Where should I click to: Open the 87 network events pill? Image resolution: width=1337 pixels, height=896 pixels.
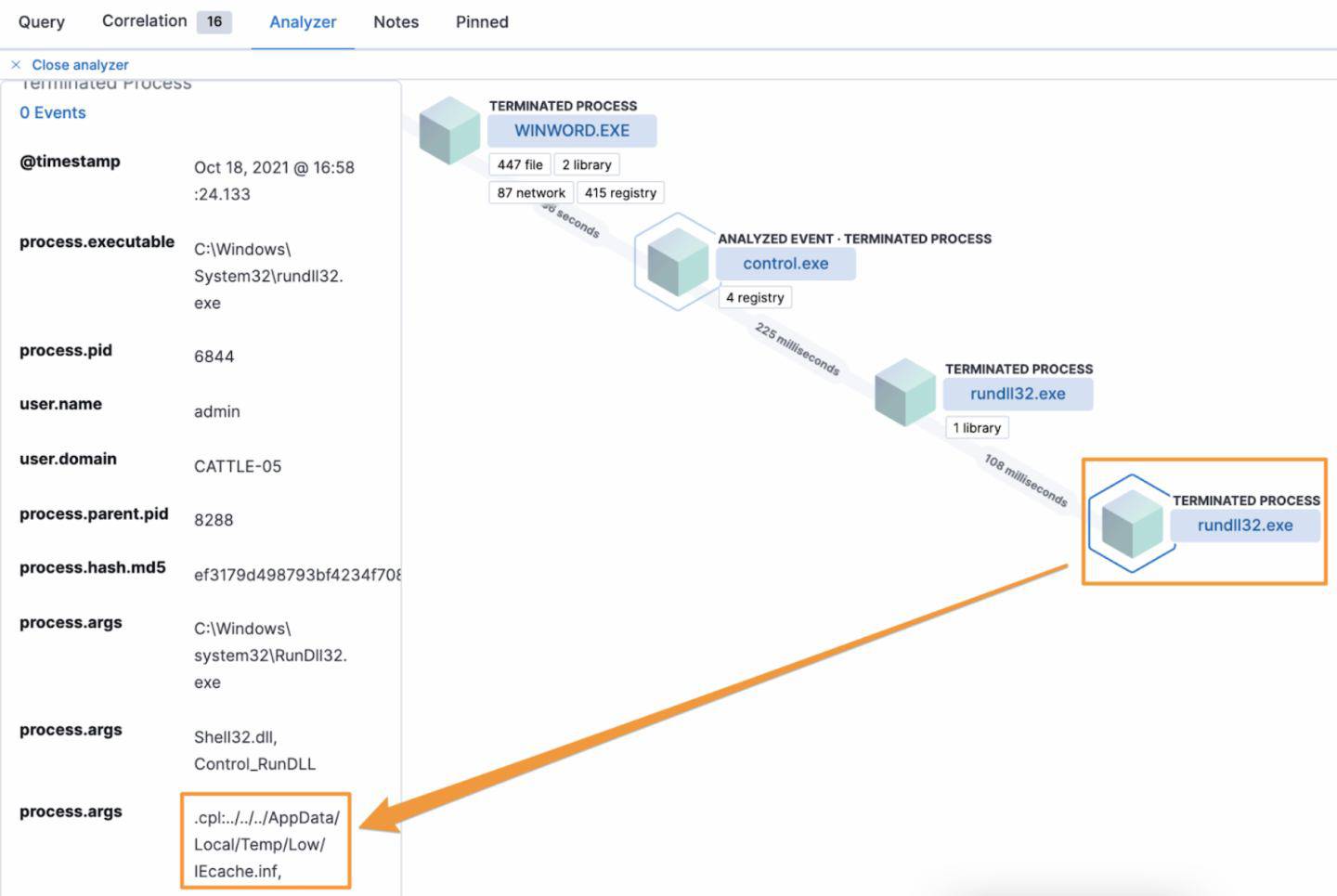(530, 193)
